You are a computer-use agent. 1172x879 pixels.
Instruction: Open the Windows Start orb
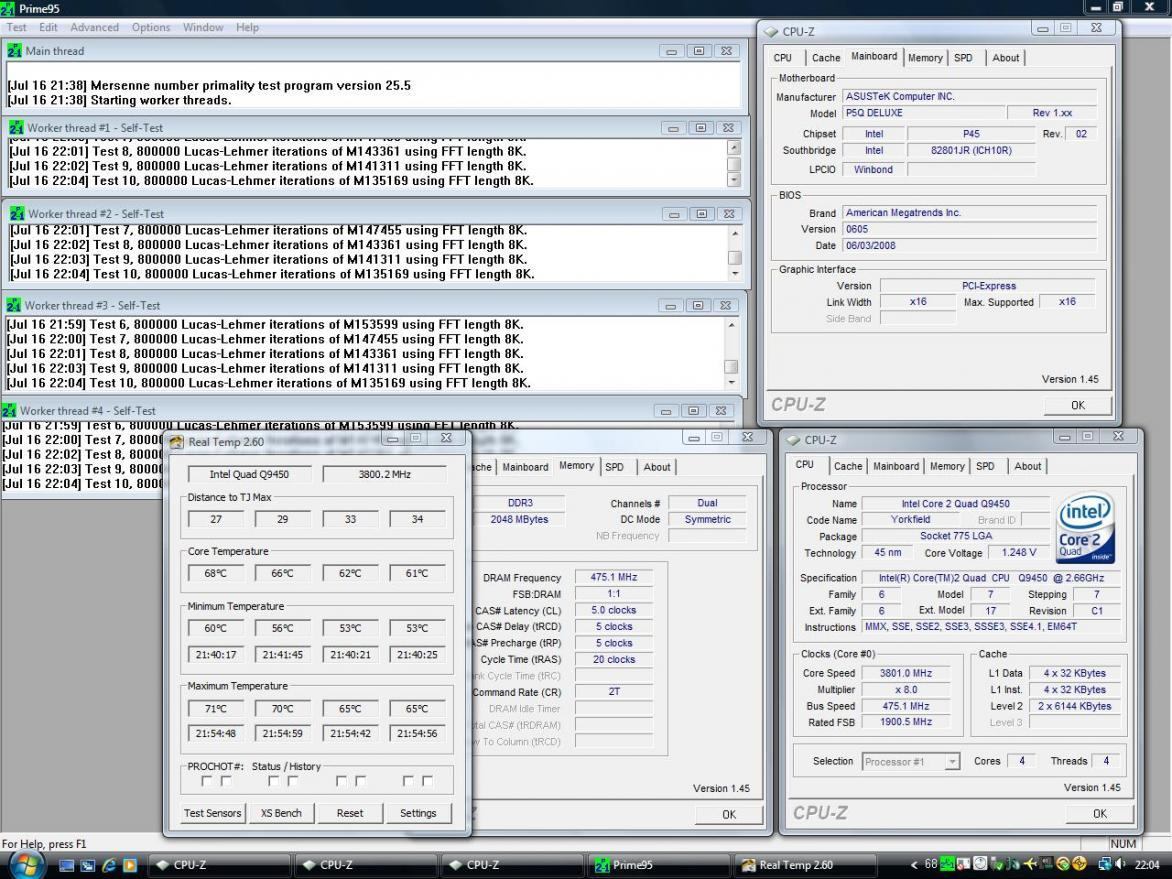(x=26, y=865)
